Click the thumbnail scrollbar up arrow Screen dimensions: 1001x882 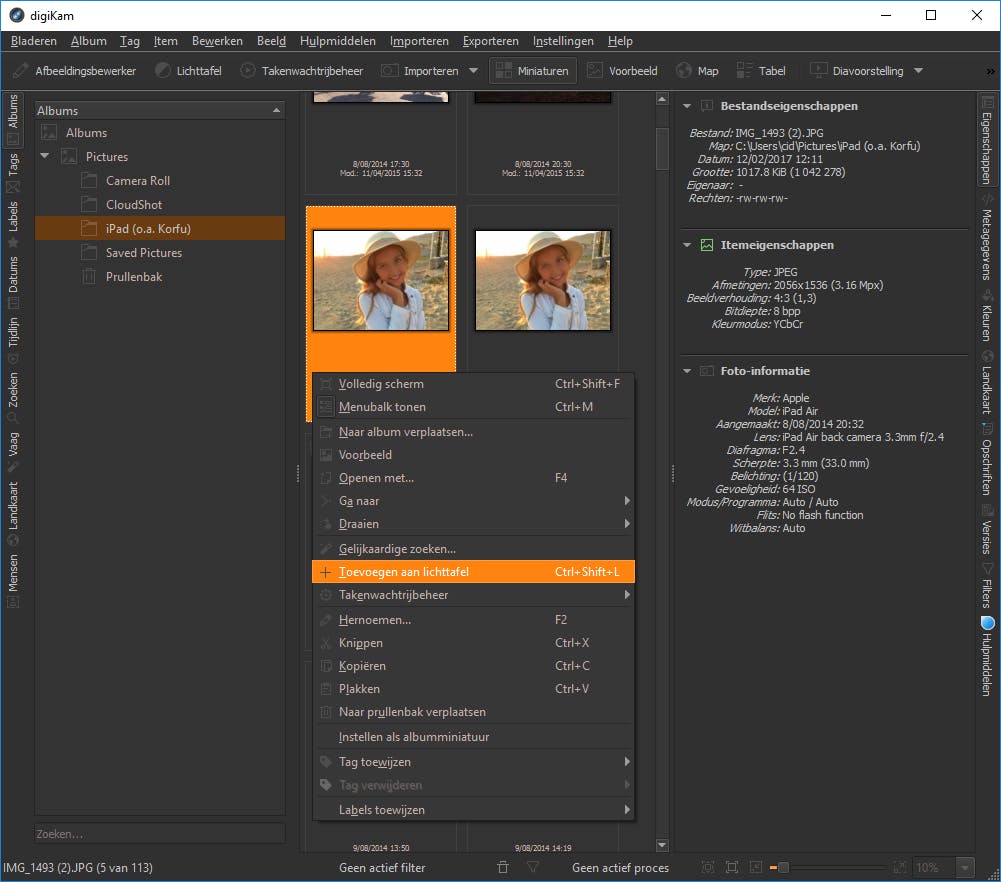[x=662, y=100]
